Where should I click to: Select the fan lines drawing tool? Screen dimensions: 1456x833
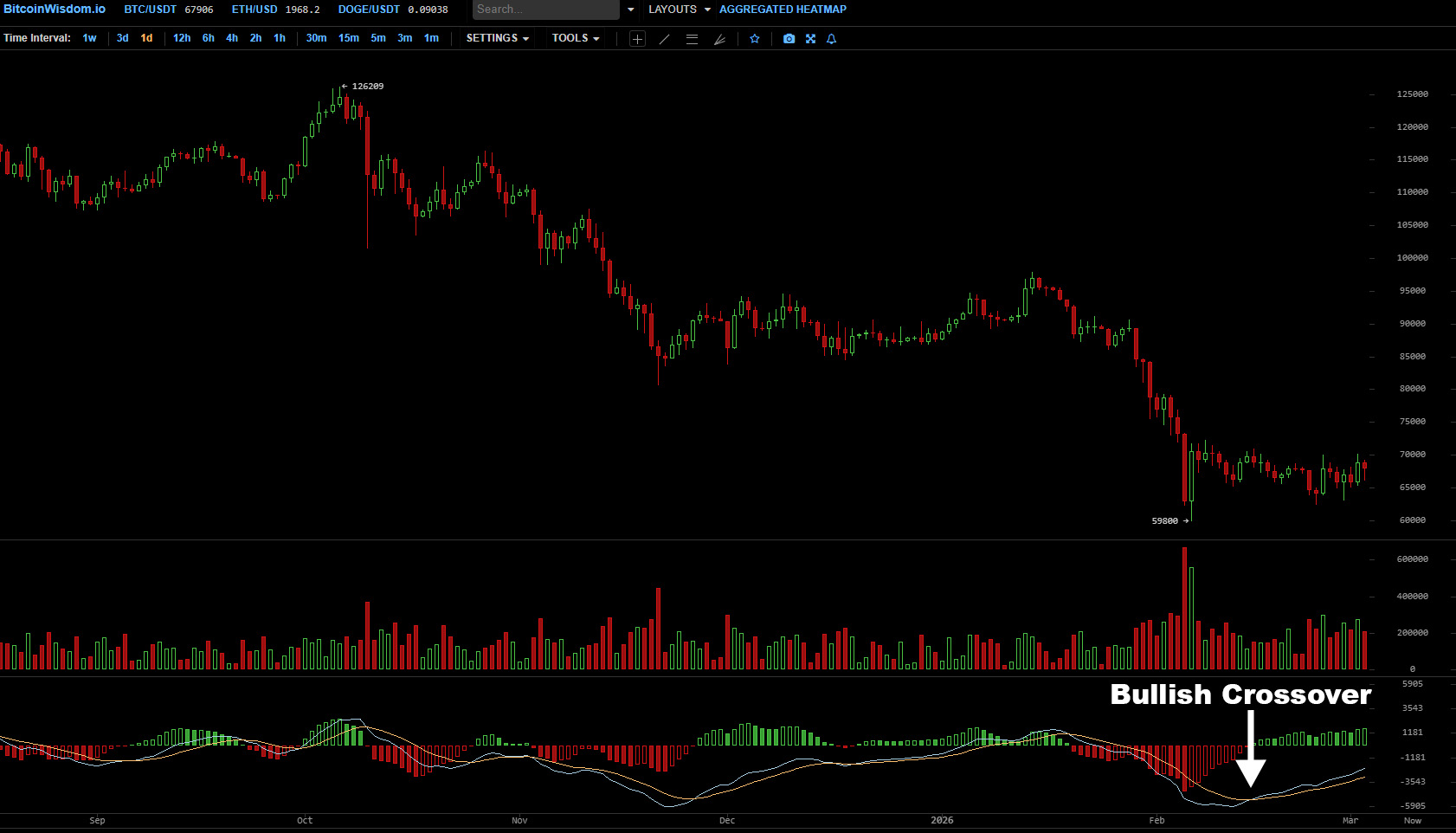click(x=719, y=39)
